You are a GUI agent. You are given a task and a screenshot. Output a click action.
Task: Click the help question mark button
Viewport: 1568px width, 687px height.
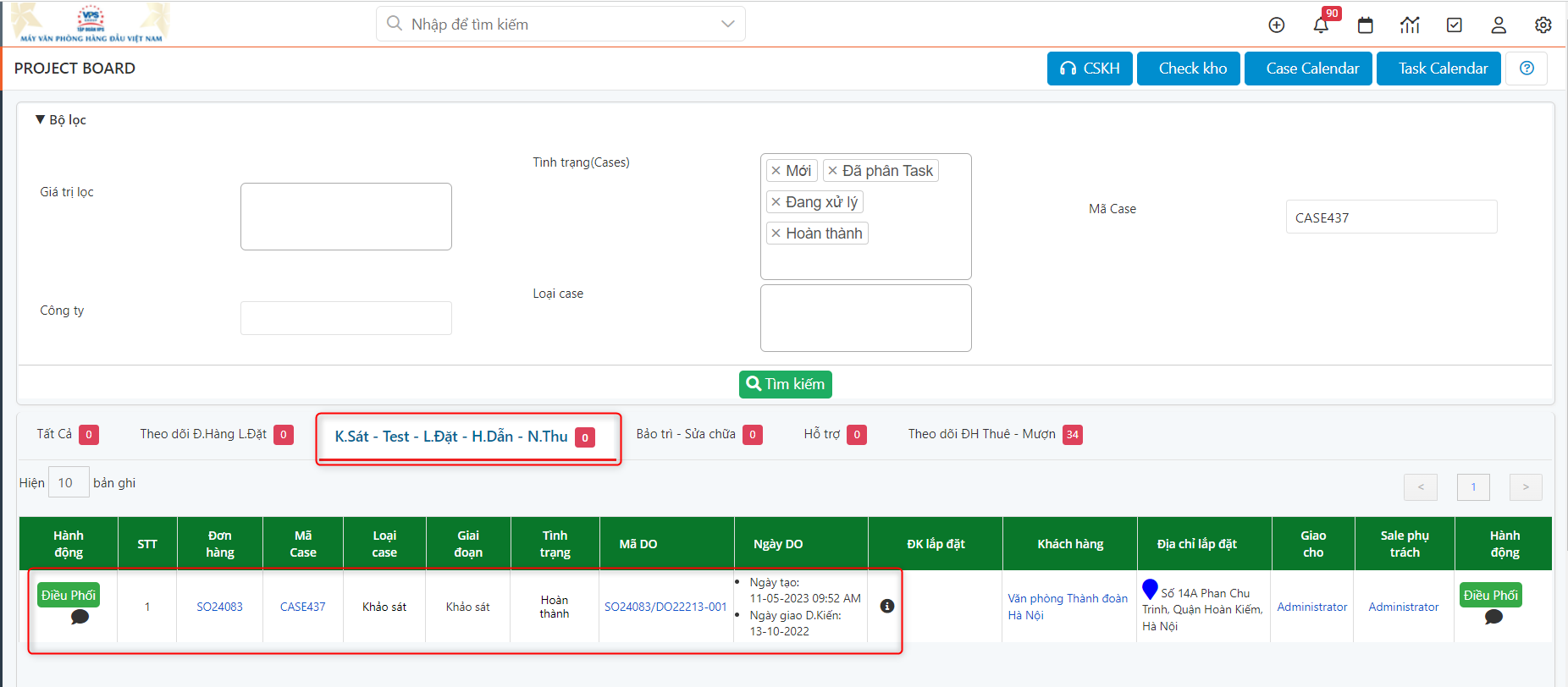click(1527, 69)
